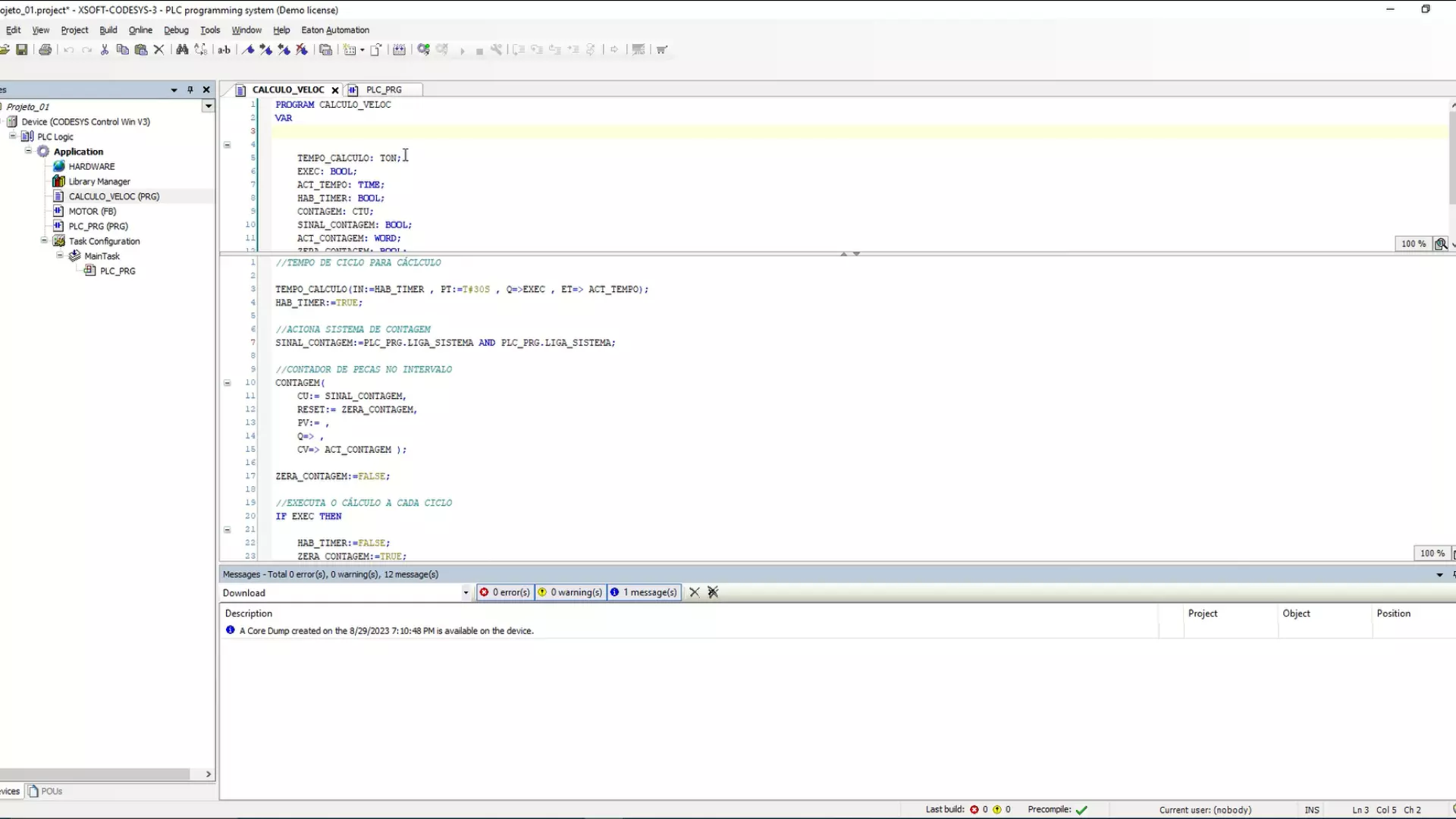The width and height of the screenshot is (1456, 819).
Task: Collapse the CONTAGEM code block at line 10
Action: [x=227, y=383]
